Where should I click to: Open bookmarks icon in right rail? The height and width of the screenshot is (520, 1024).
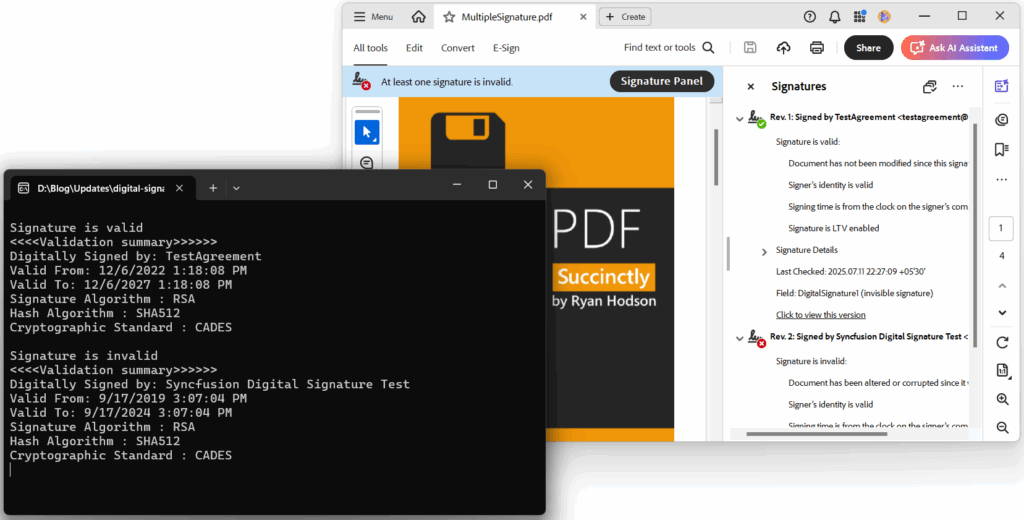(1001, 150)
